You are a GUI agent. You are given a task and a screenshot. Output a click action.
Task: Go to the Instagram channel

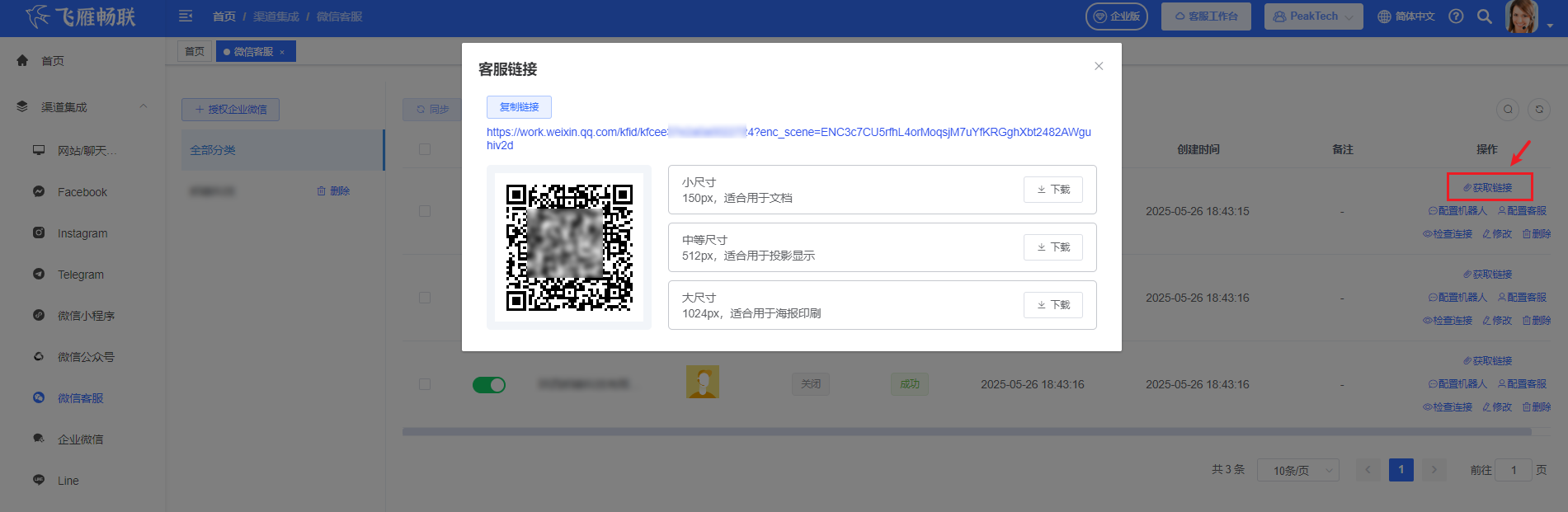point(82,233)
